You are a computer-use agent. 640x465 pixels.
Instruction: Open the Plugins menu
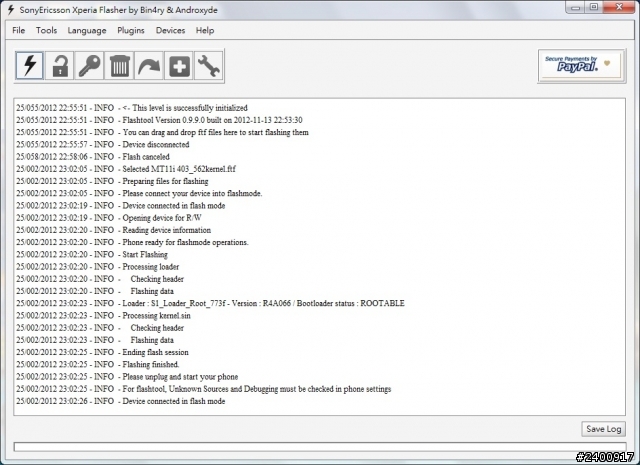coord(131,31)
